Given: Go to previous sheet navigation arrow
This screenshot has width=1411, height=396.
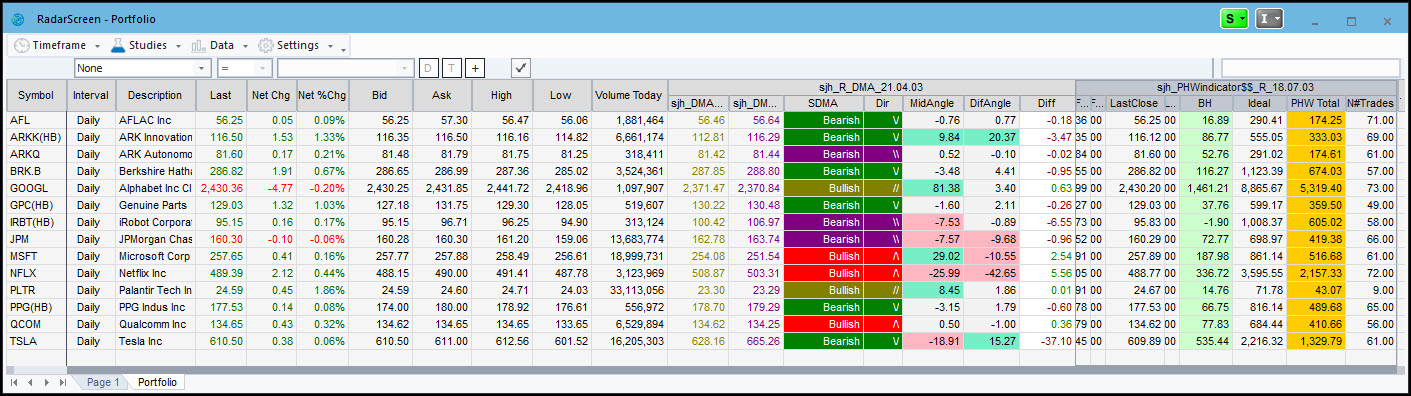Looking at the screenshot, I should pos(30,383).
